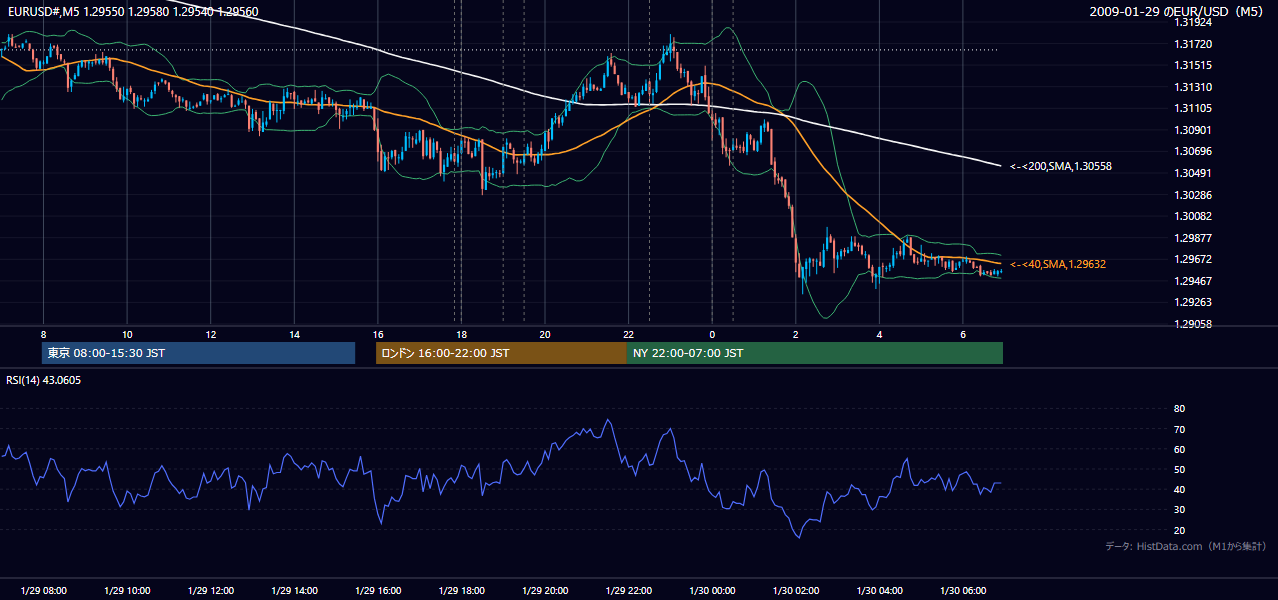Click hour label 16 under the price chart
Screen dimensions: 1278x600
(x=378, y=334)
